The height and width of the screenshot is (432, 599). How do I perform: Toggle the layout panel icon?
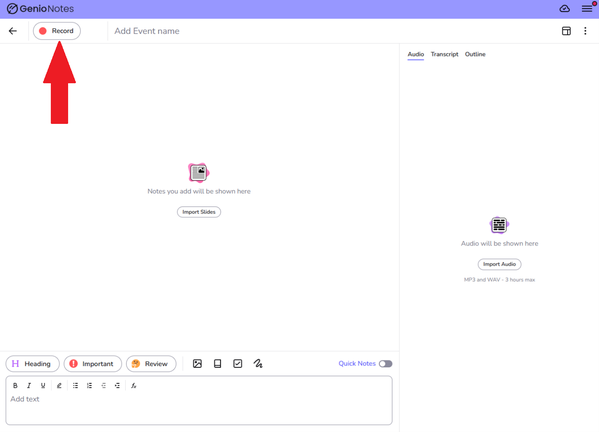(566, 31)
